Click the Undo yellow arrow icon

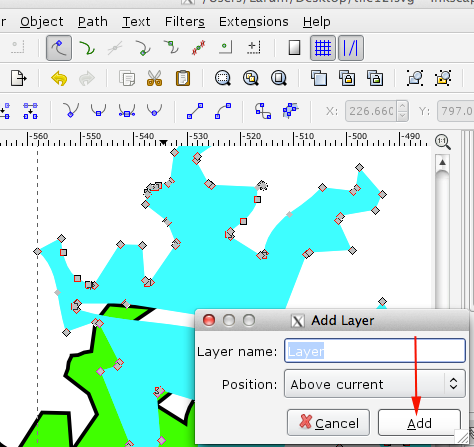pos(59,79)
